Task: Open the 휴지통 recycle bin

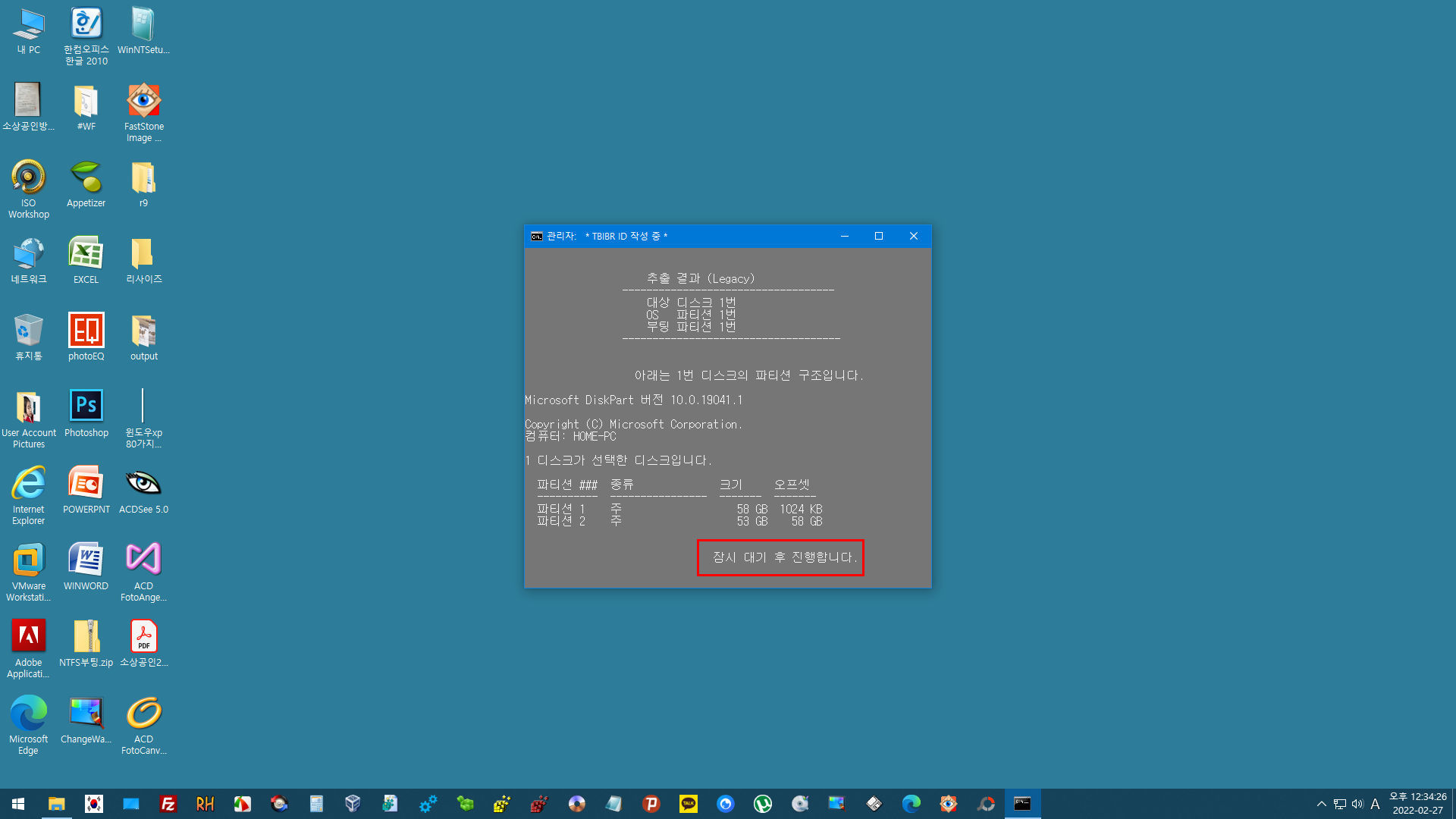Action: tap(29, 337)
